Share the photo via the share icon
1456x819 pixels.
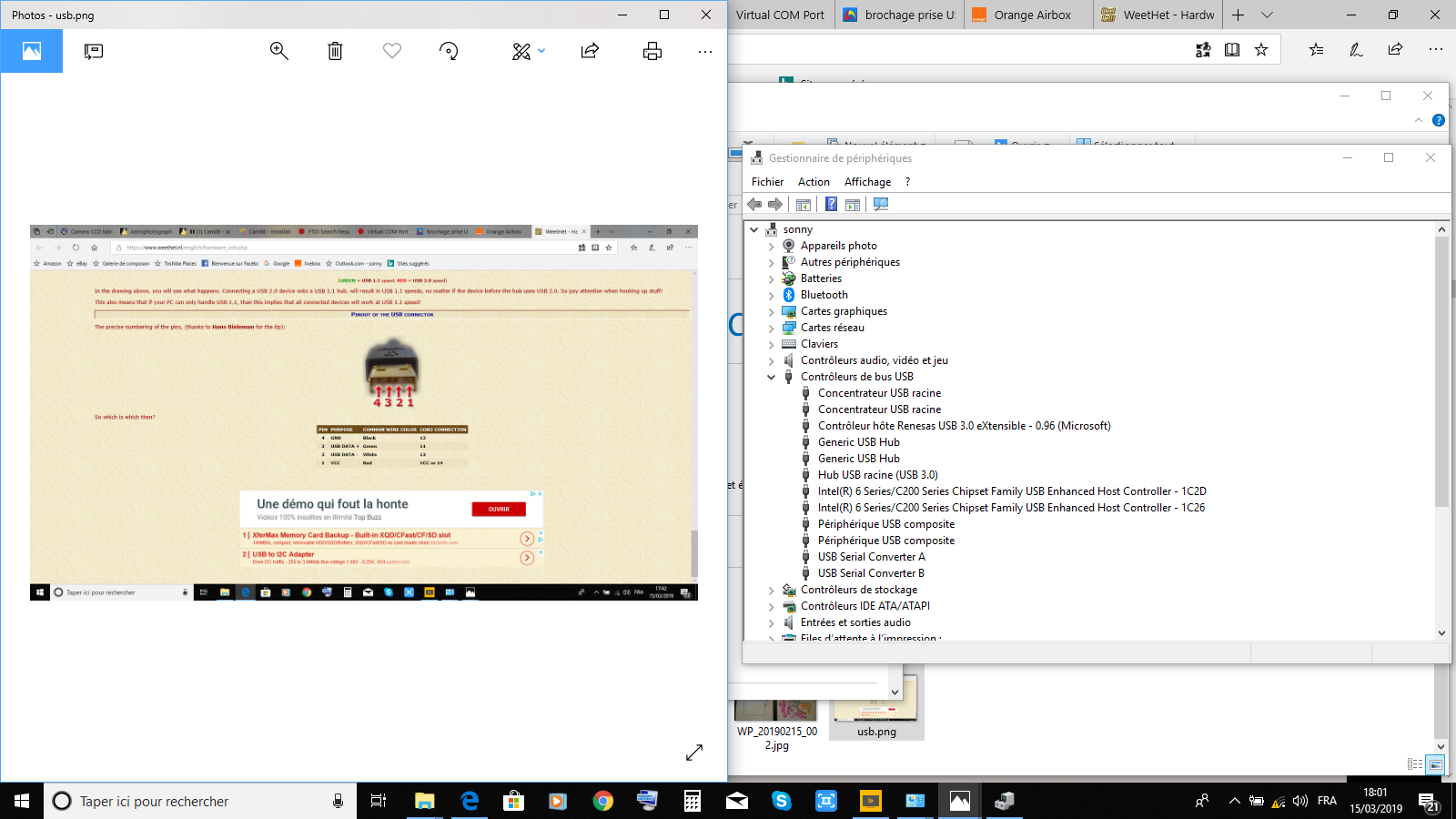click(590, 51)
